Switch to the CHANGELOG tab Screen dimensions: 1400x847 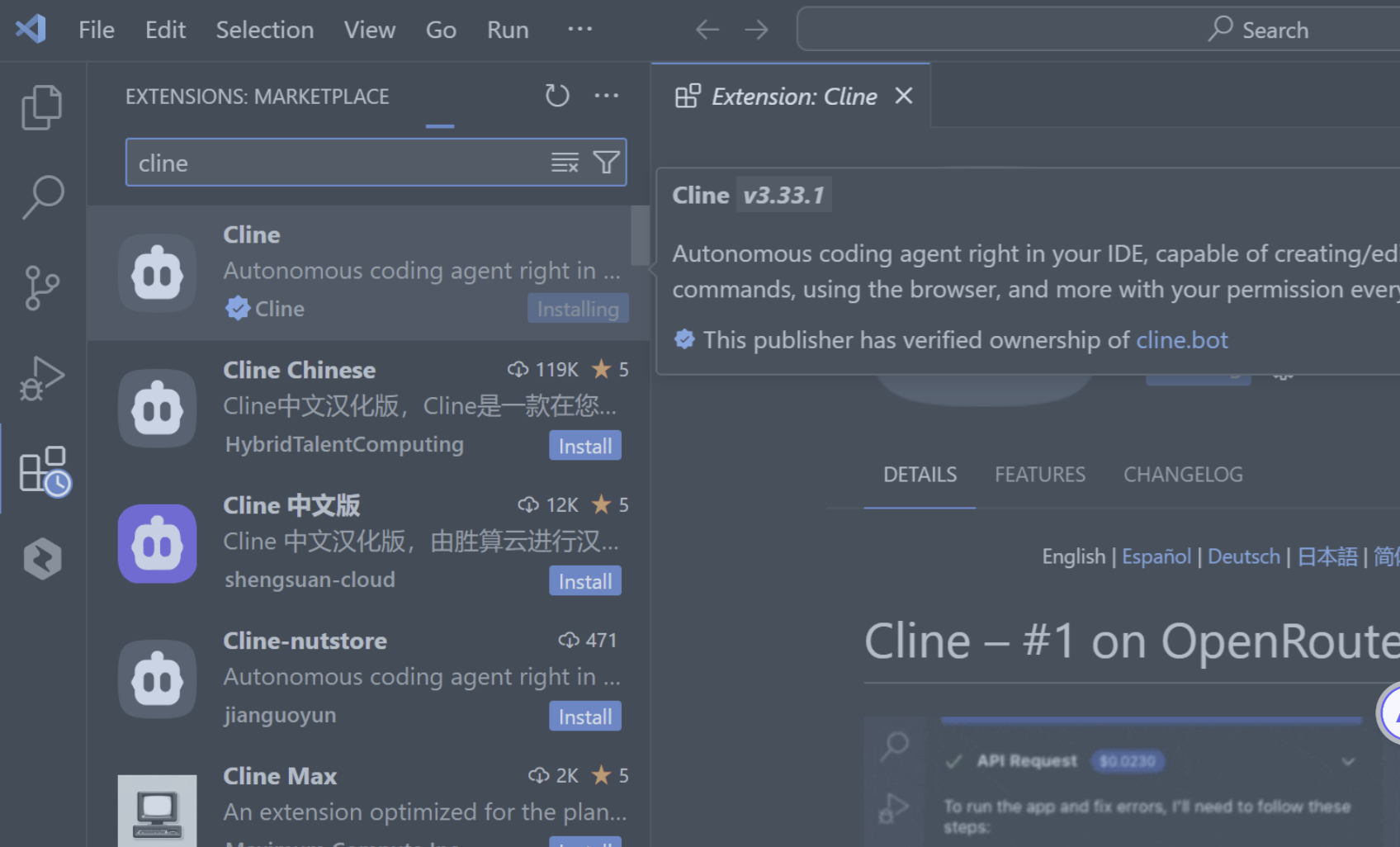[x=1183, y=475]
